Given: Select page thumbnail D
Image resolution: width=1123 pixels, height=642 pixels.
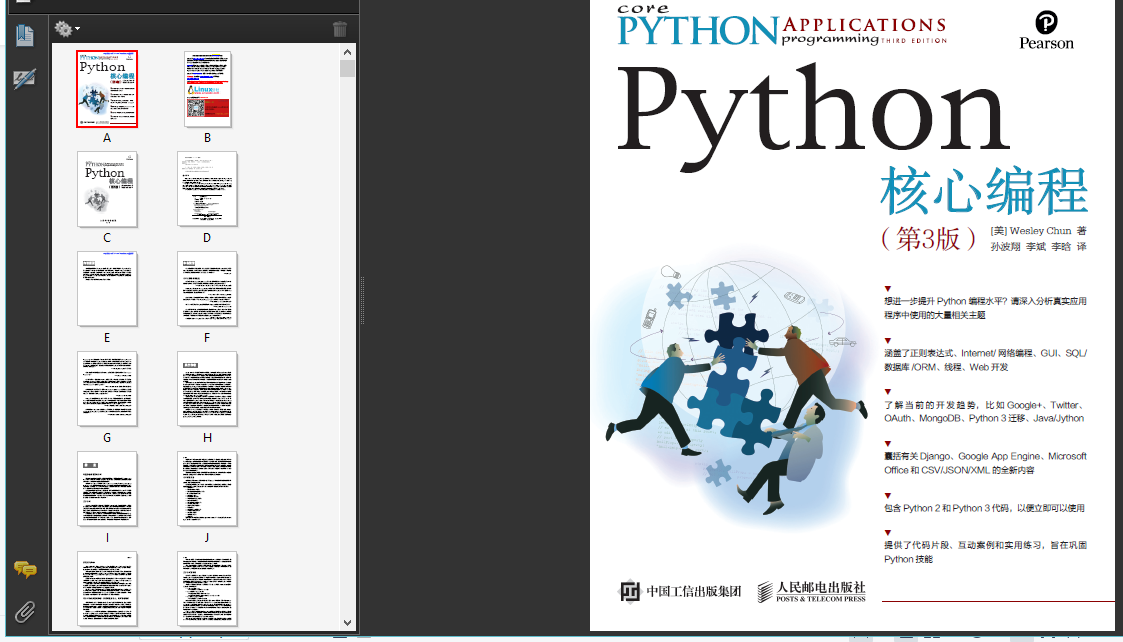Looking at the screenshot, I should point(207,189).
